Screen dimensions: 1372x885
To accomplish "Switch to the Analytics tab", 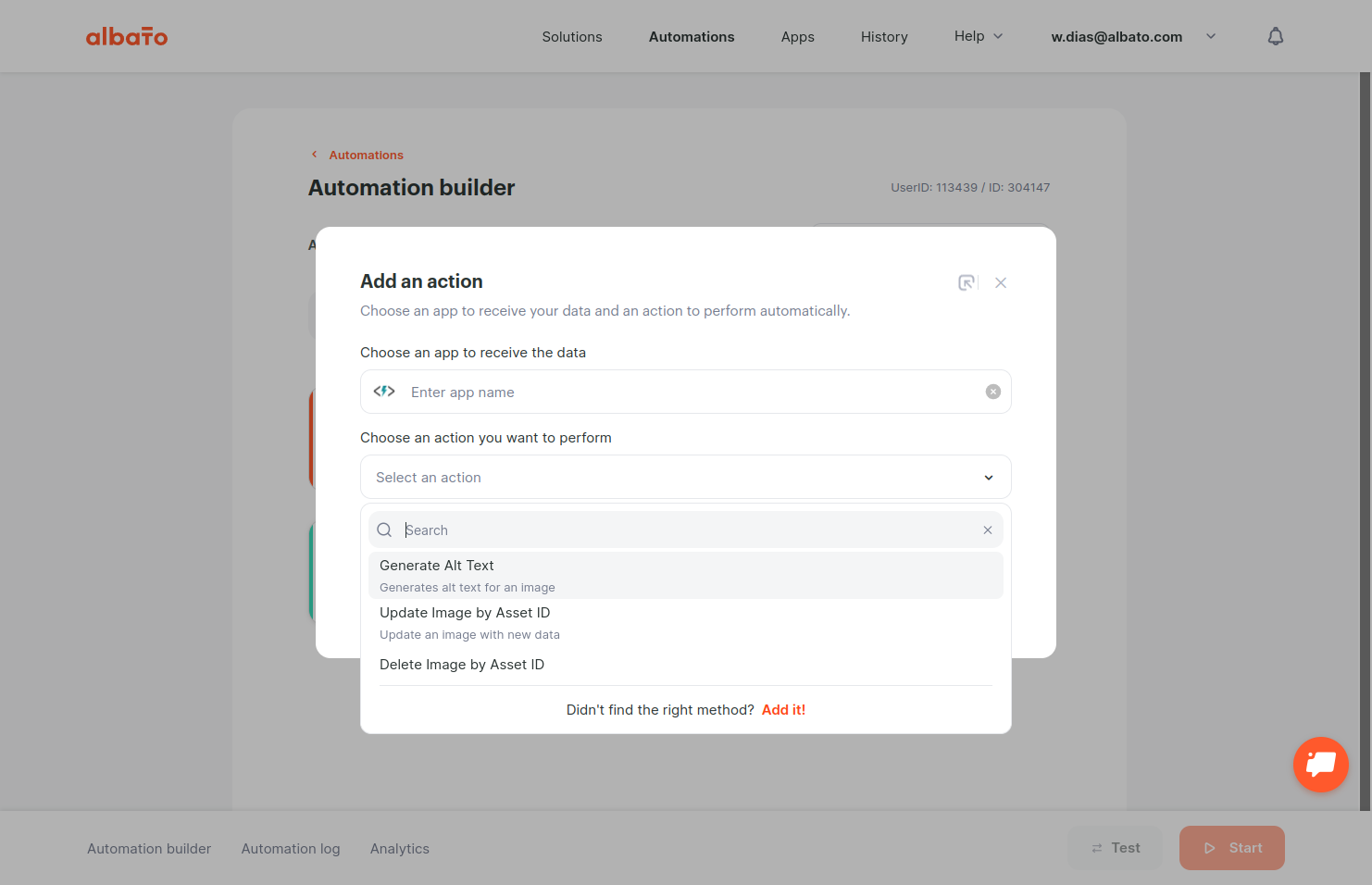I will pos(400,849).
